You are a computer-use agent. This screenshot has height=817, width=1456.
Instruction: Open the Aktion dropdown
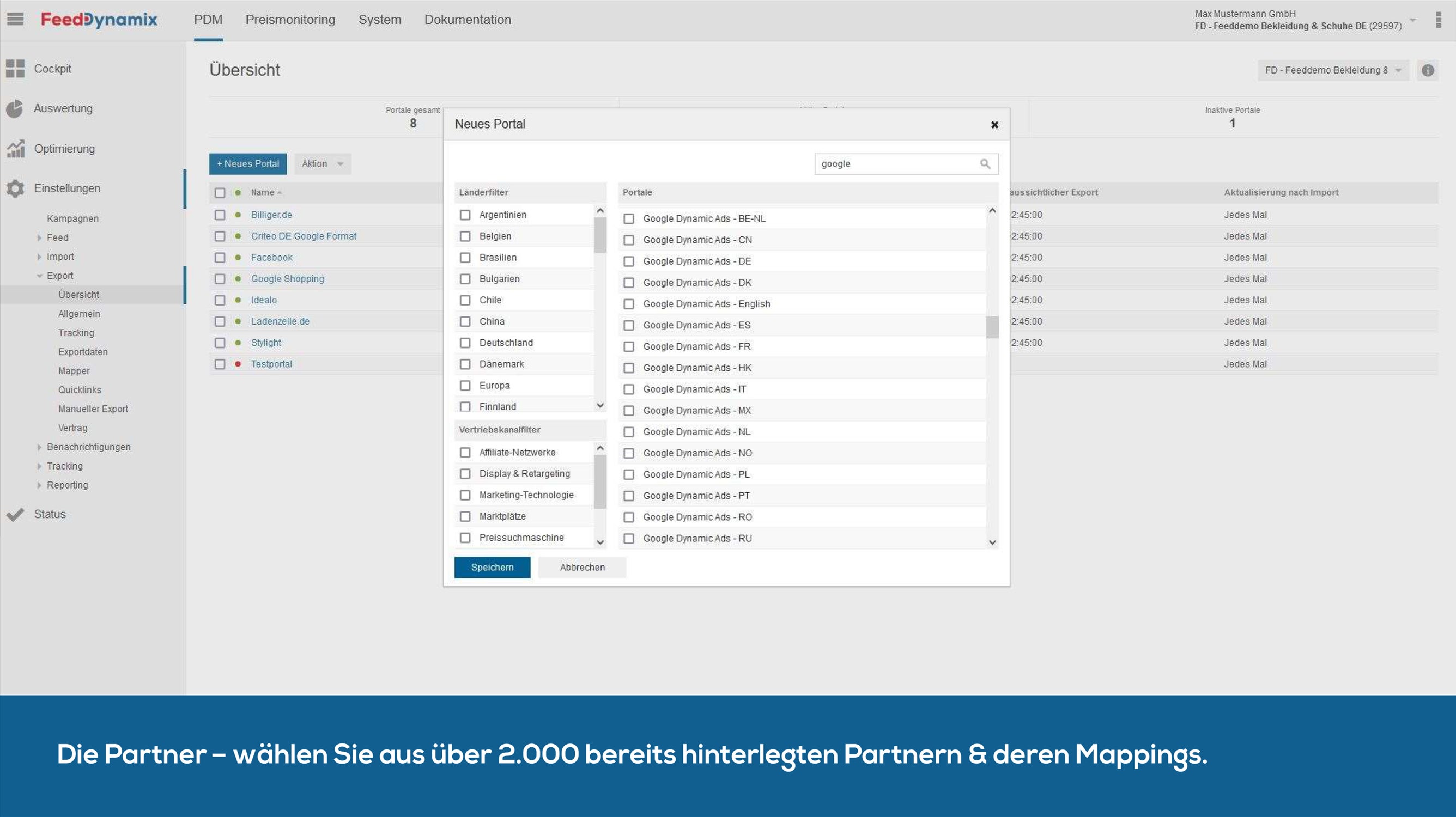coord(322,164)
